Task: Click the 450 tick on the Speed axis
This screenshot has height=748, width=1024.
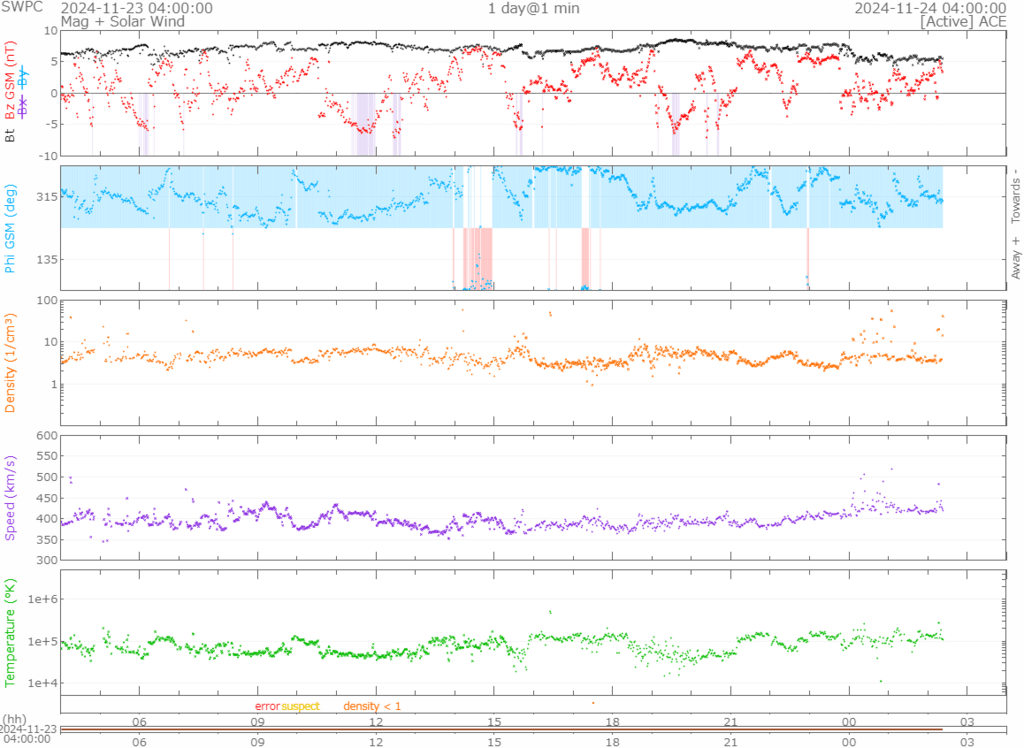Action: 48,498
